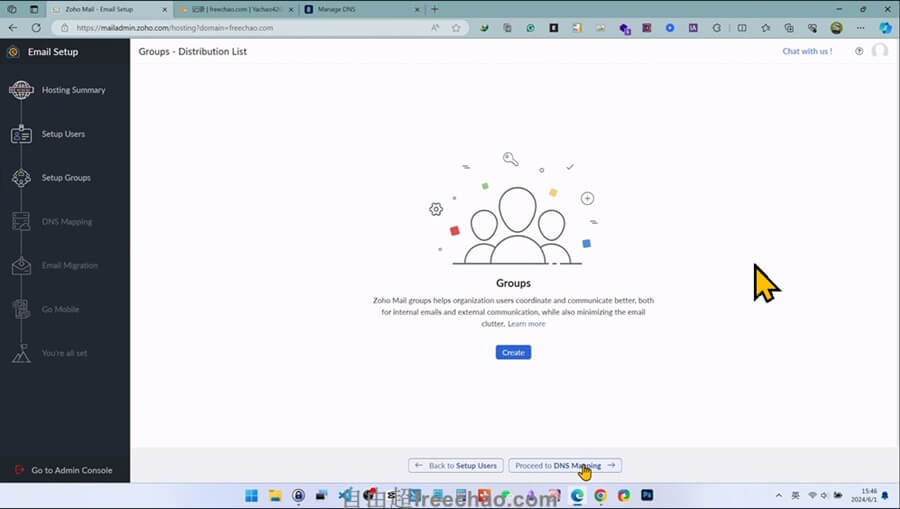Add page to favorites star icon
This screenshot has height=509, width=900.
456,28
